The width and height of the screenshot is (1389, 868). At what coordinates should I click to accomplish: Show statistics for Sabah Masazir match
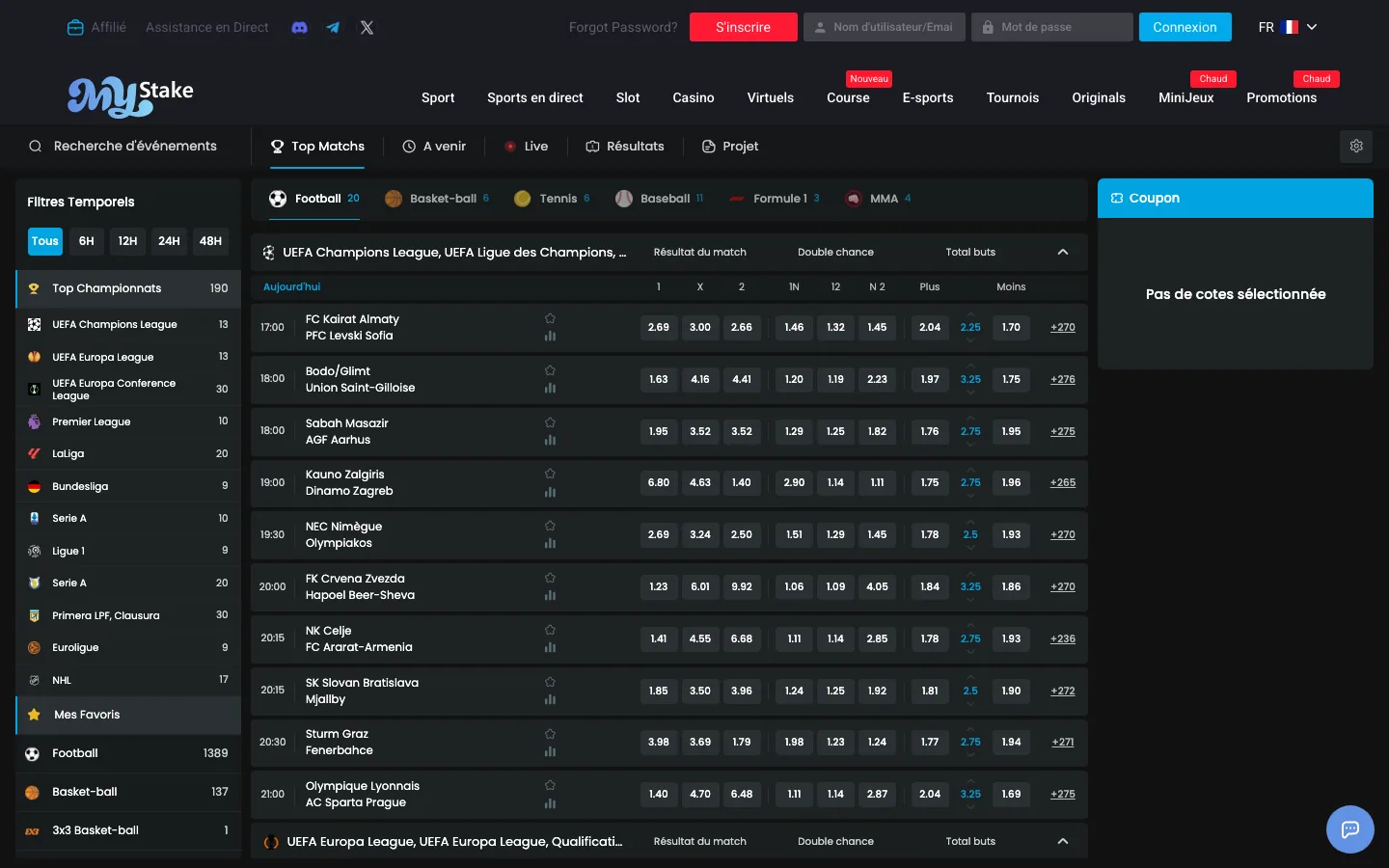coord(550,441)
